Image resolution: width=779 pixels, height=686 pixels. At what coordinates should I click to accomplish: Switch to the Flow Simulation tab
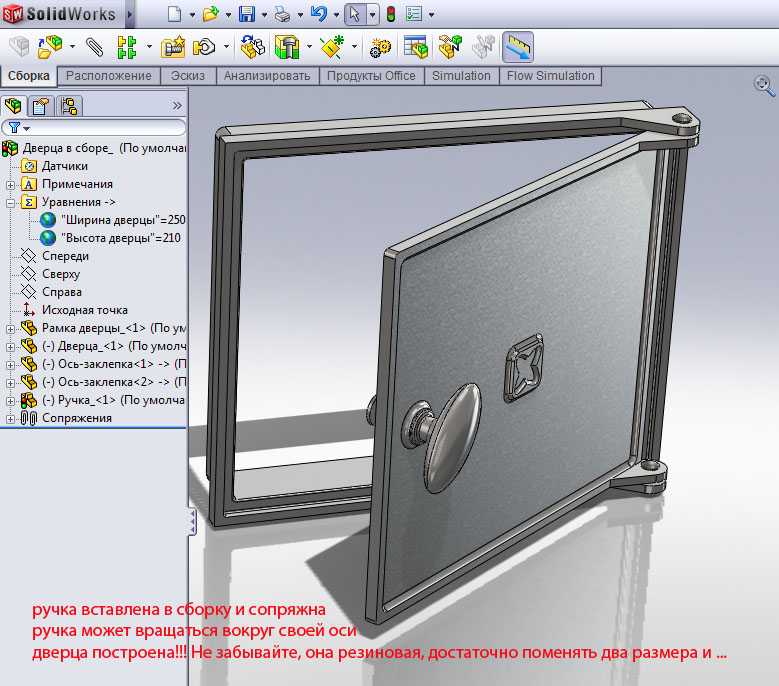click(x=550, y=76)
